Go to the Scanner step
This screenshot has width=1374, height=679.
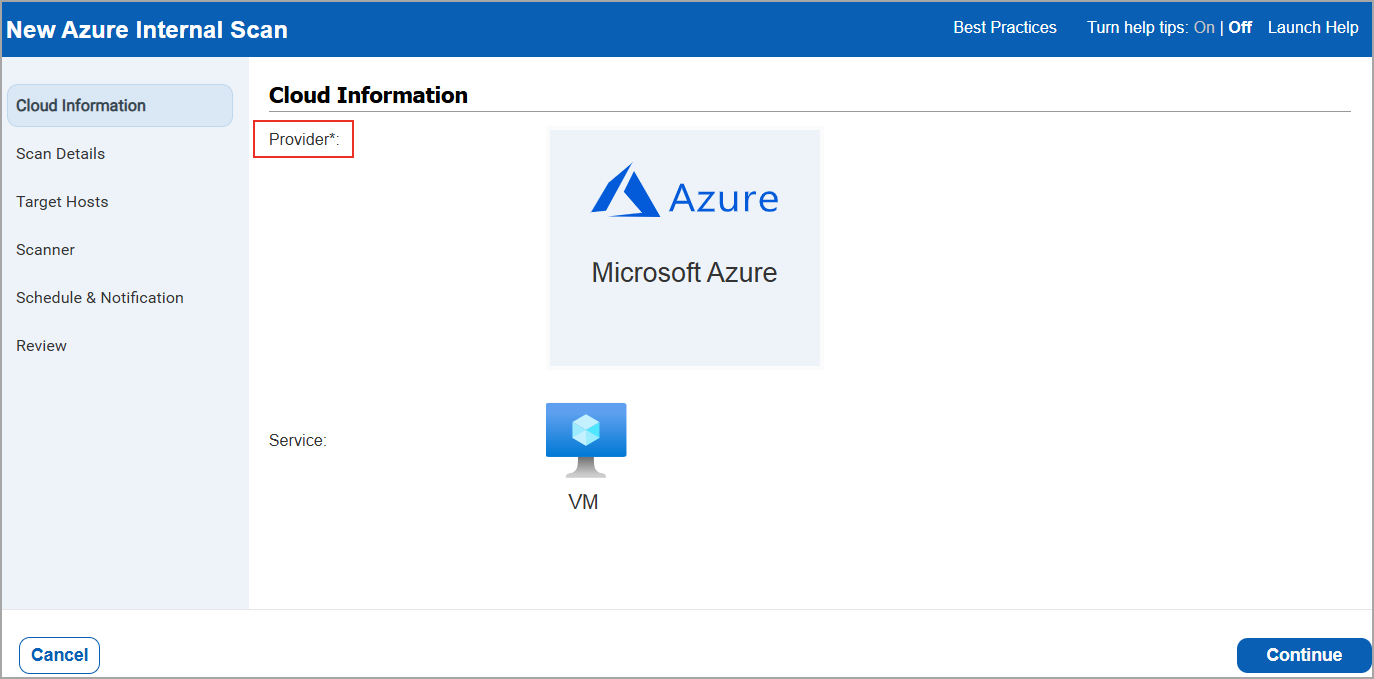(x=45, y=249)
